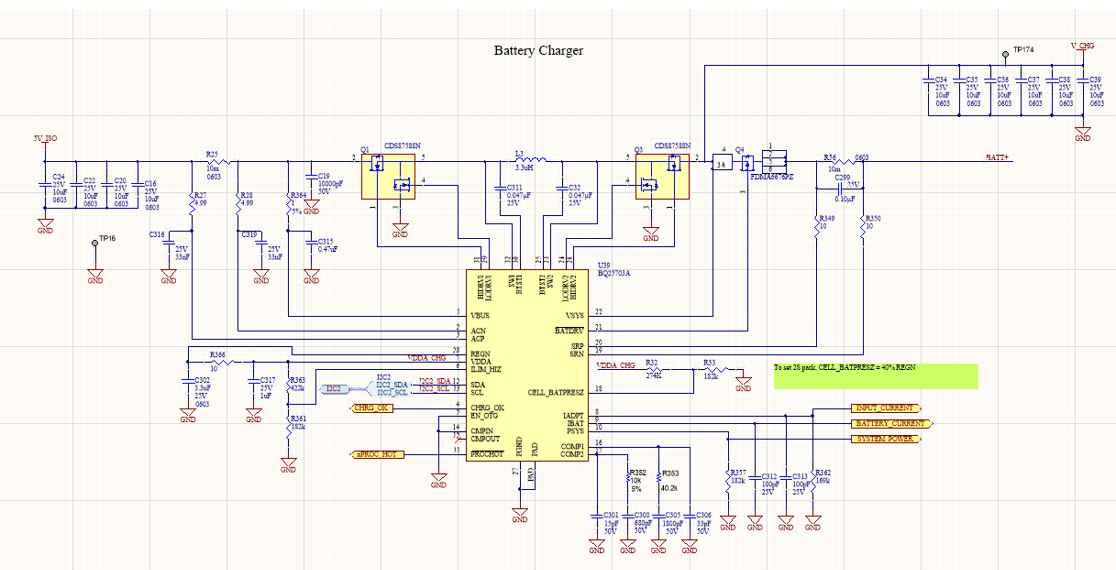Viewport: 1116px width, 570px height.
Task: Click the INPUT_CURRENT port
Action: click(x=885, y=408)
